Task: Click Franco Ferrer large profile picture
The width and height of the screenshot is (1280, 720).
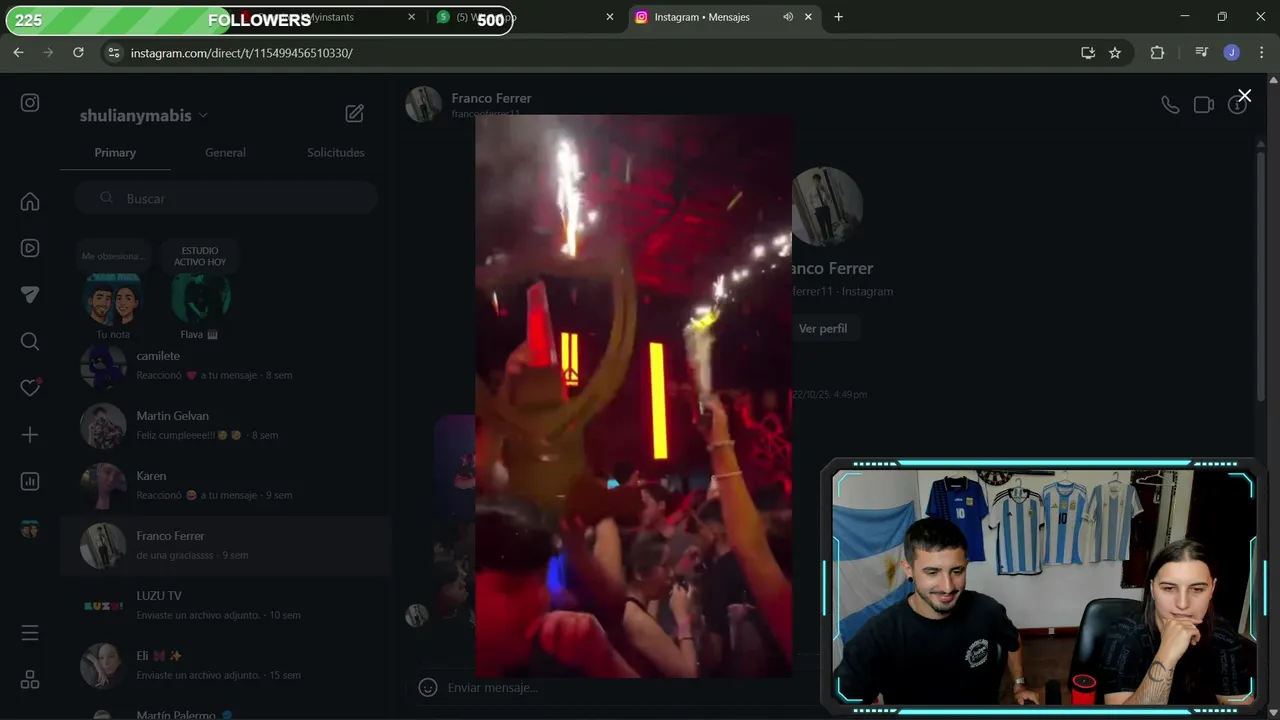Action: point(826,206)
